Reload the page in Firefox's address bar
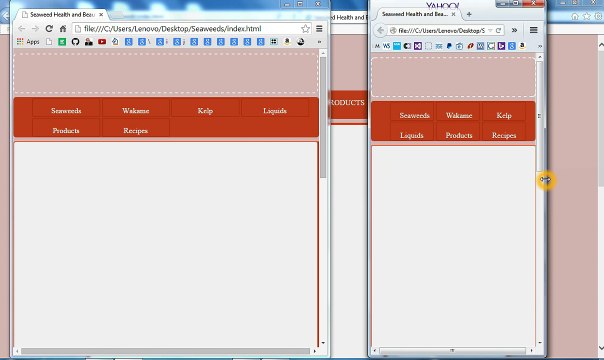 (x=498, y=30)
